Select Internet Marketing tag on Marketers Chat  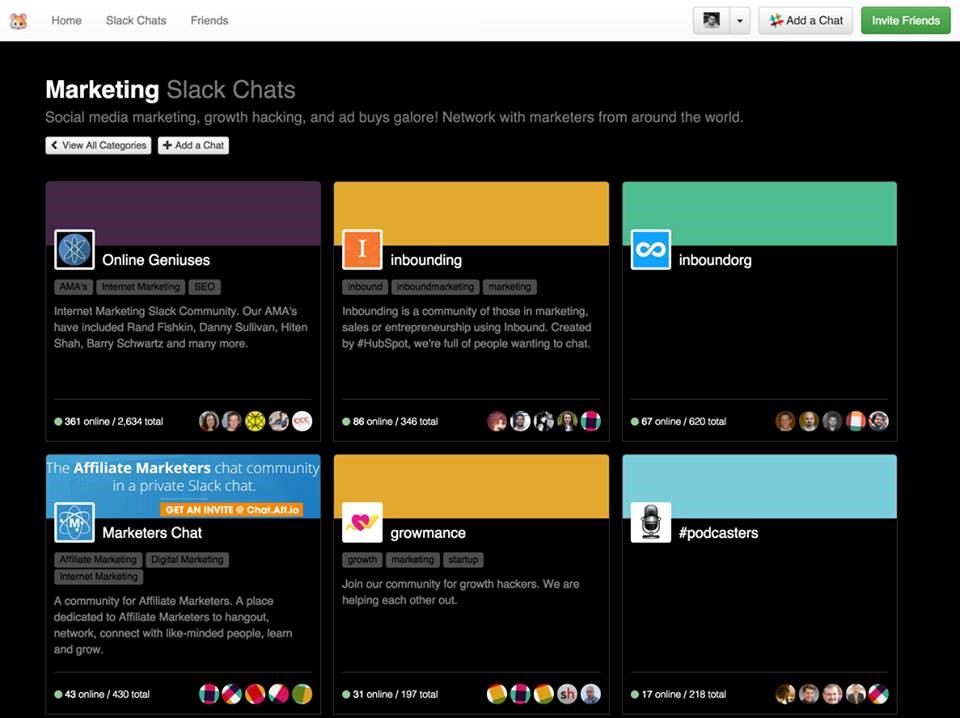pyautogui.click(x=99, y=577)
